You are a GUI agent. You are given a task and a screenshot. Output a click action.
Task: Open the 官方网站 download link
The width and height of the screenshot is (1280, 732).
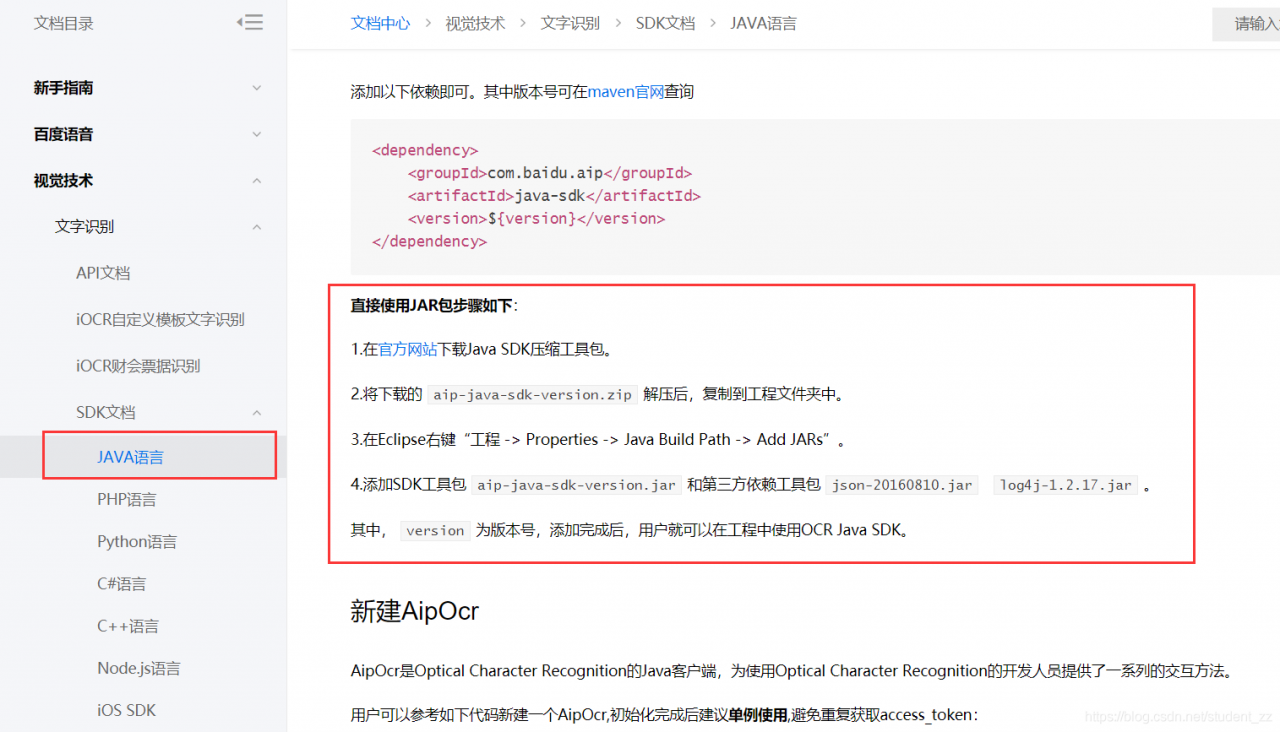point(408,350)
